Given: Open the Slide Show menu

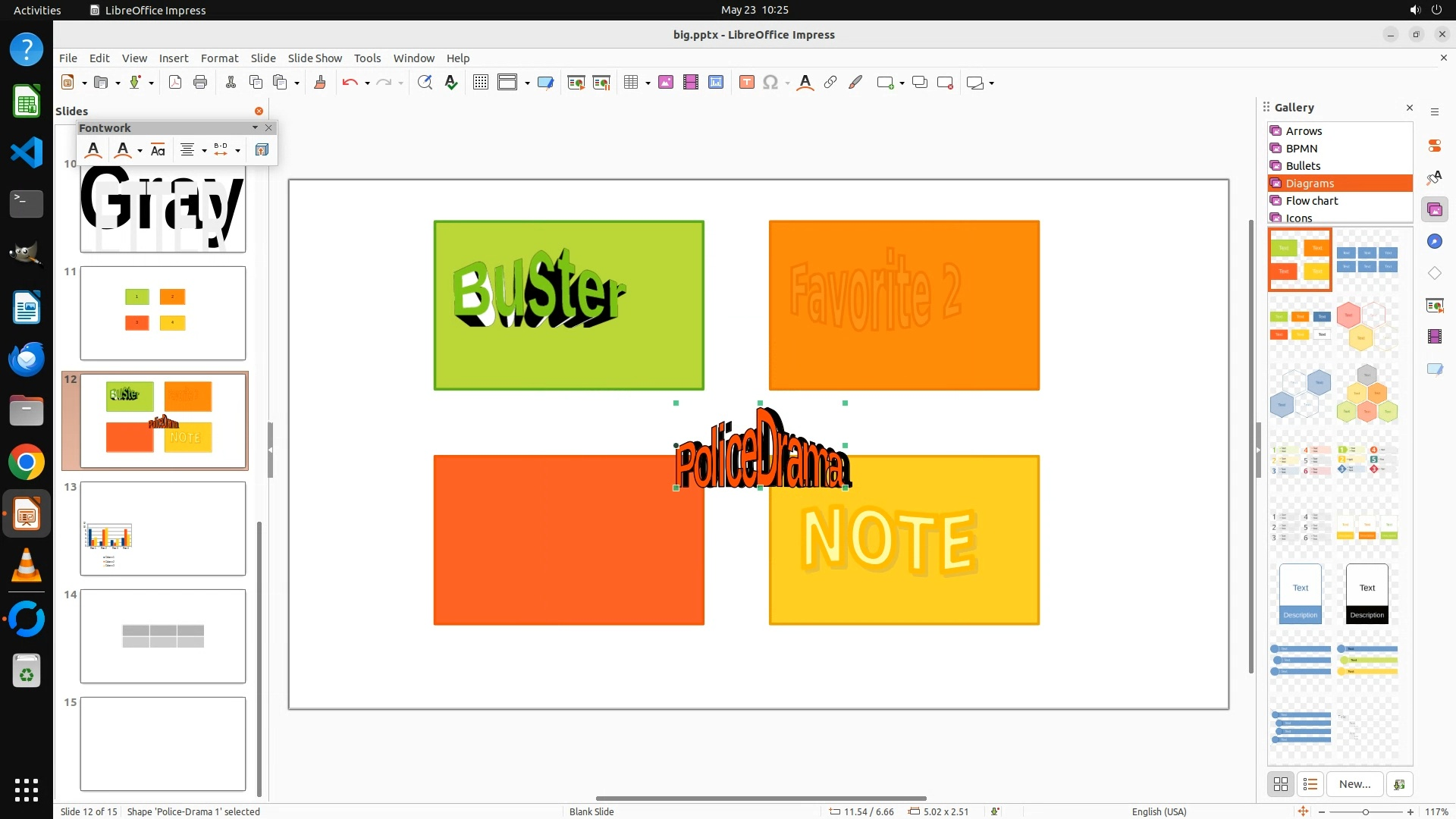Looking at the screenshot, I should point(315,58).
